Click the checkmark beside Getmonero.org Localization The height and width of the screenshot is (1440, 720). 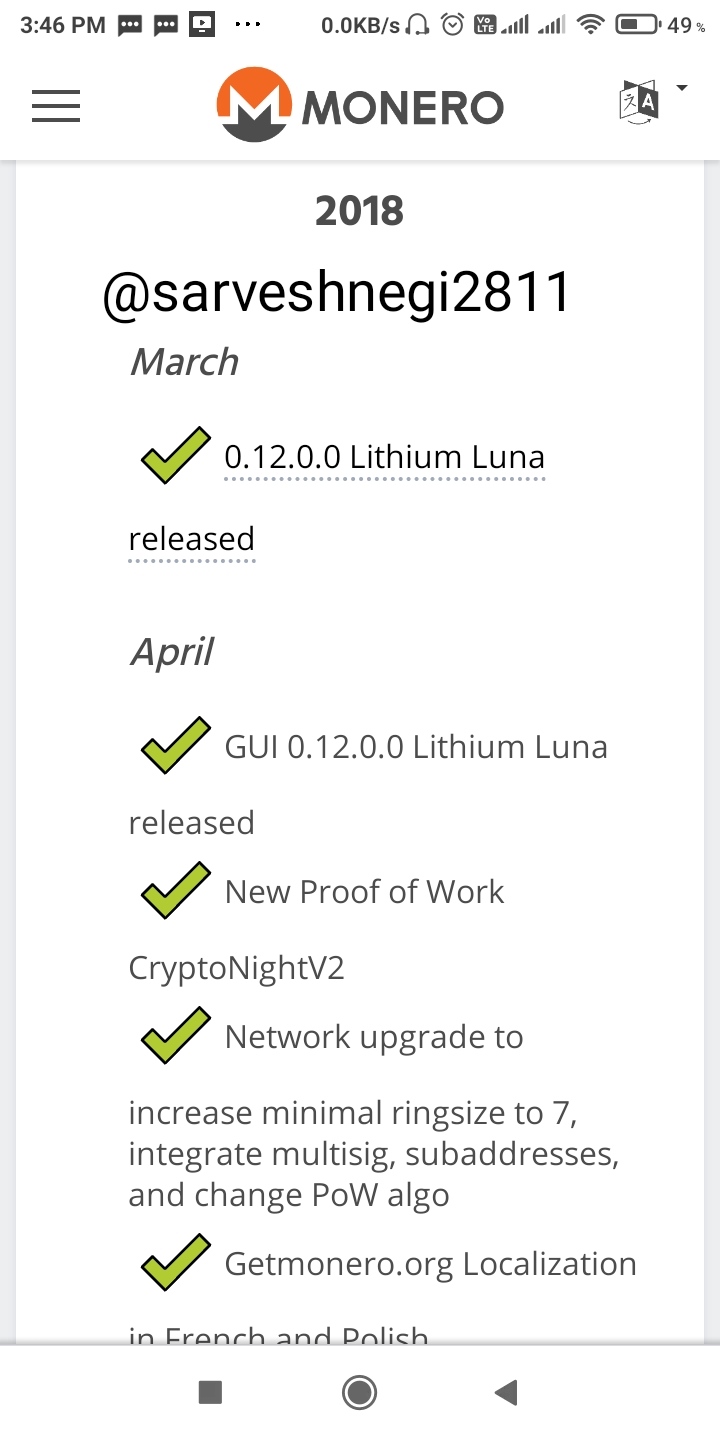click(x=176, y=1263)
